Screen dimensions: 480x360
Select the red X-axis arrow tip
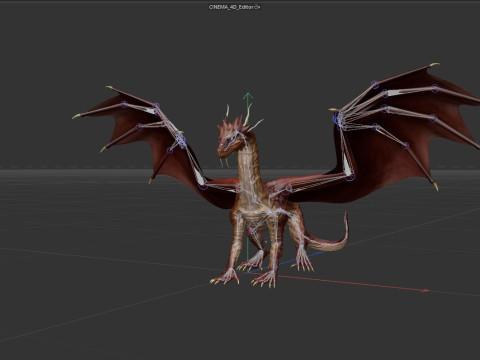tap(425, 290)
